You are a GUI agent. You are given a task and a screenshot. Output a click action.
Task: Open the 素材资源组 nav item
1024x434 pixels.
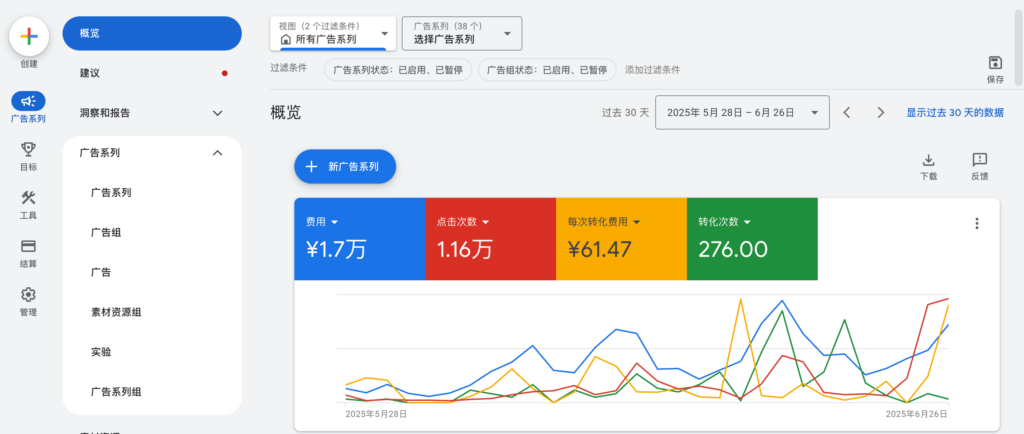coord(152,312)
